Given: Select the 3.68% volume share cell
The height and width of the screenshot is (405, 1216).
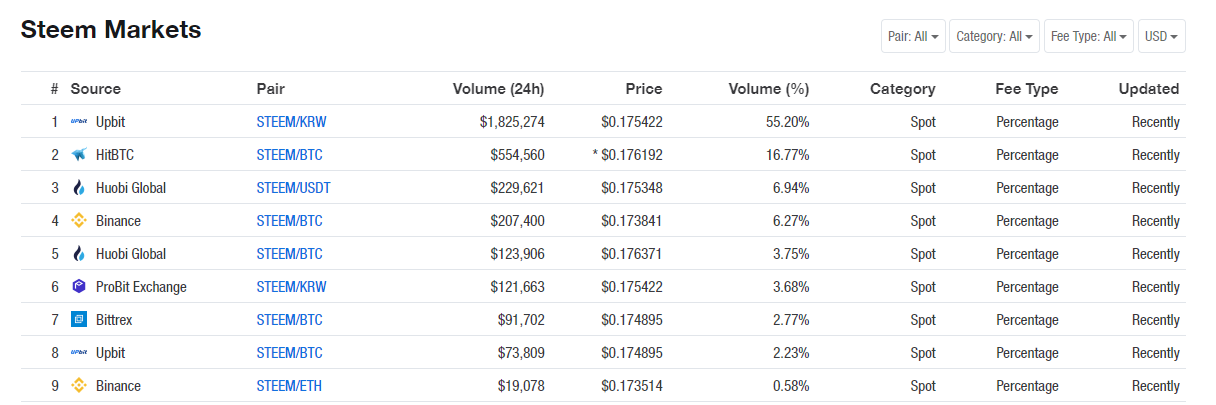Looking at the screenshot, I should pyautogui.click(x=792, y=287).
